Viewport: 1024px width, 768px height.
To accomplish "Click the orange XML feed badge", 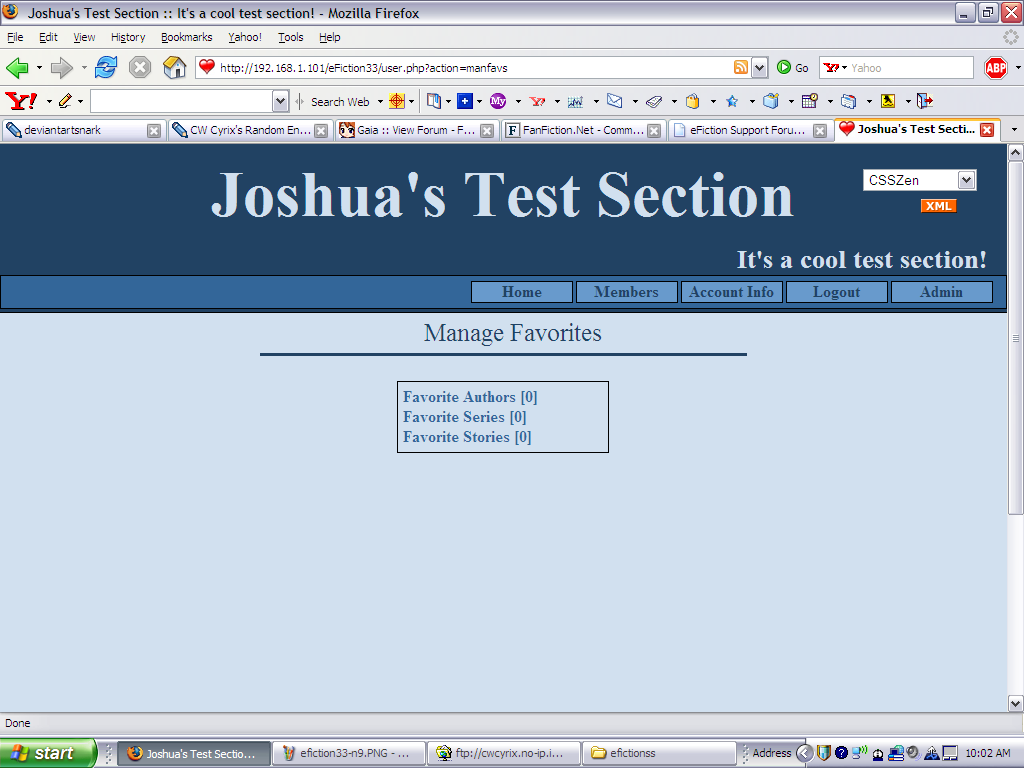I will pos(938,206).
